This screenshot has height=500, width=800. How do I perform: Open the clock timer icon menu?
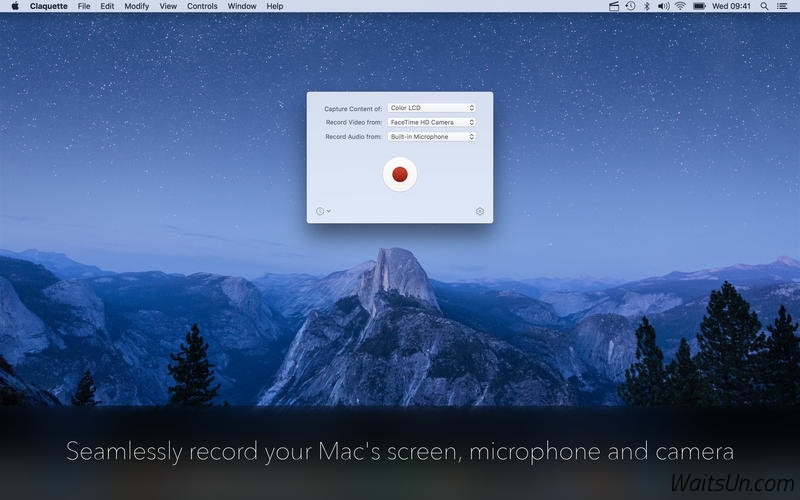(322, 211)
